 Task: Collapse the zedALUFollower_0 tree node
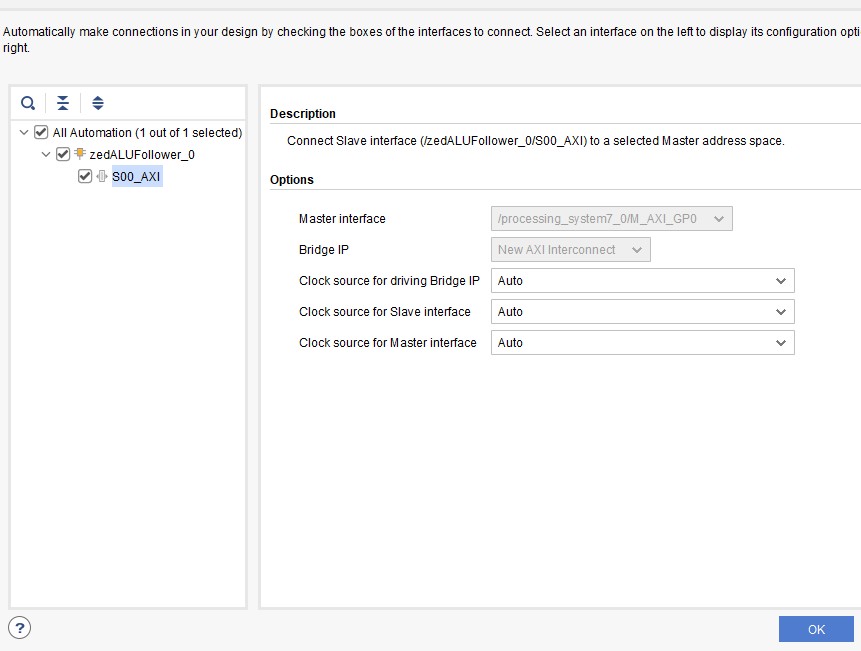[46, 154]
